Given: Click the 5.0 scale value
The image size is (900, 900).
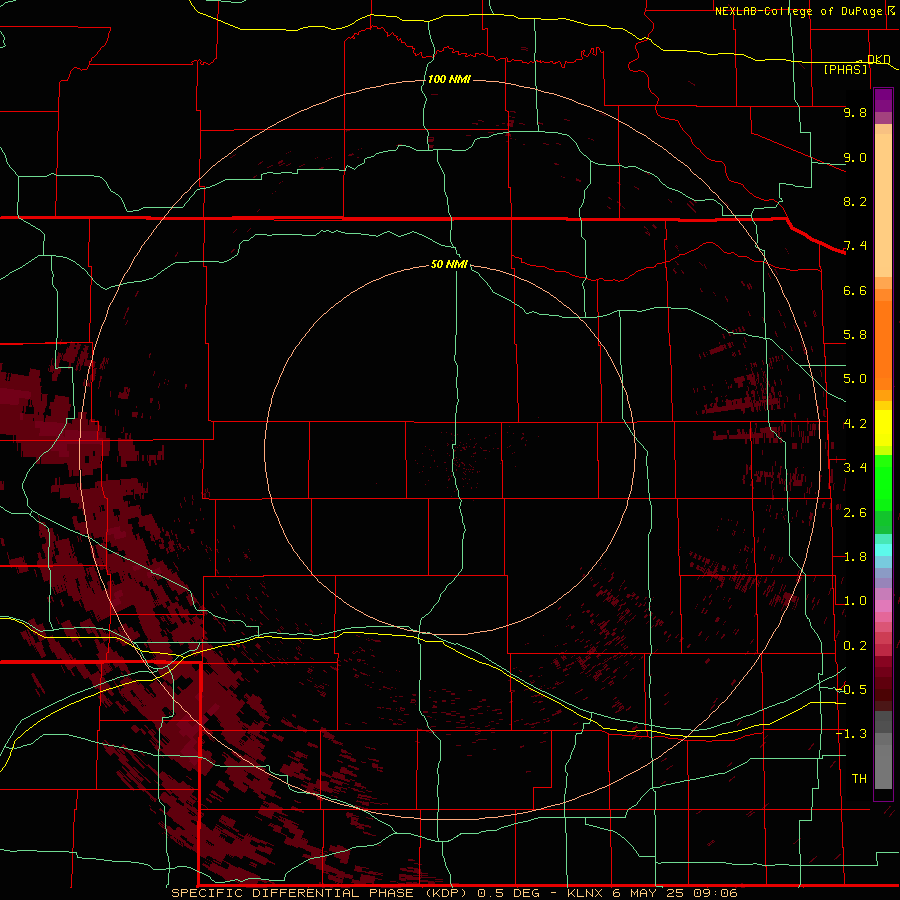Looking at the screenshot, I should [855, 379].
